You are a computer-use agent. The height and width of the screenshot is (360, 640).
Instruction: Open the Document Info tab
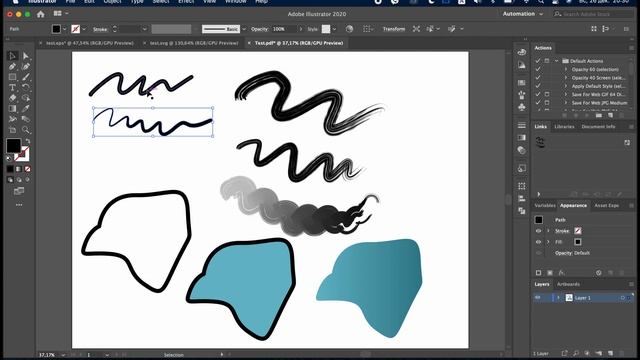pos(598,127)
